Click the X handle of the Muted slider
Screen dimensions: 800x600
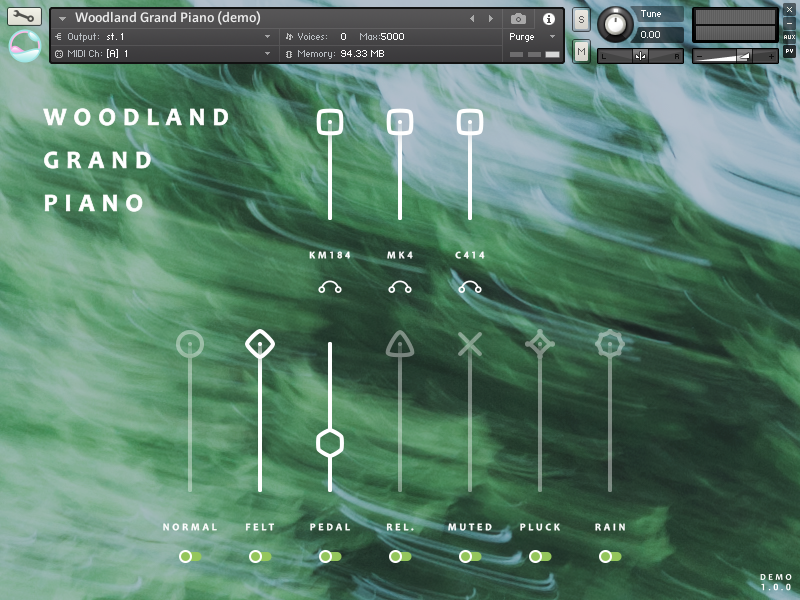tap(469, 343)
